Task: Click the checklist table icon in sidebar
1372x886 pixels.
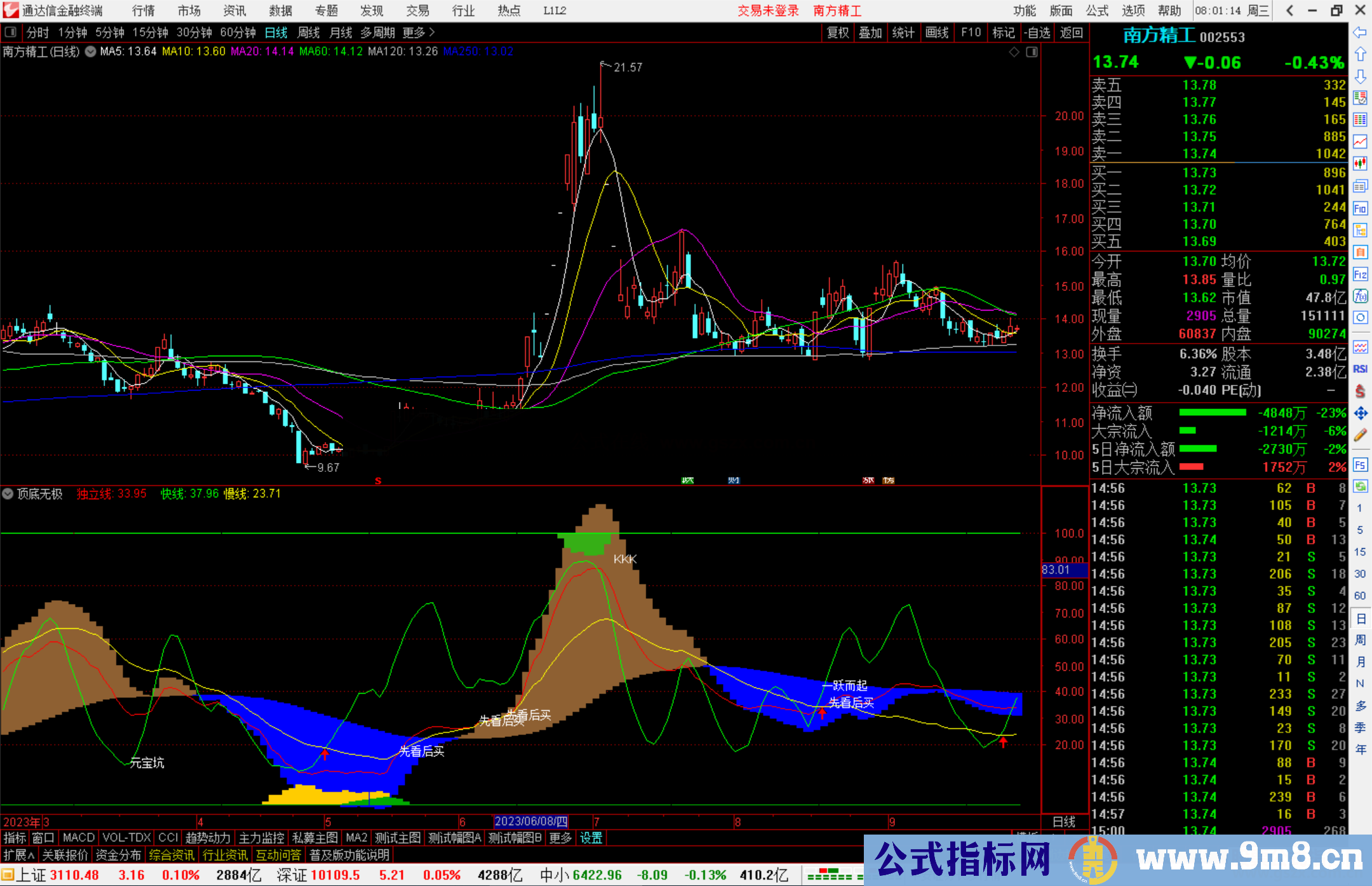Action: coord(1360,98)
